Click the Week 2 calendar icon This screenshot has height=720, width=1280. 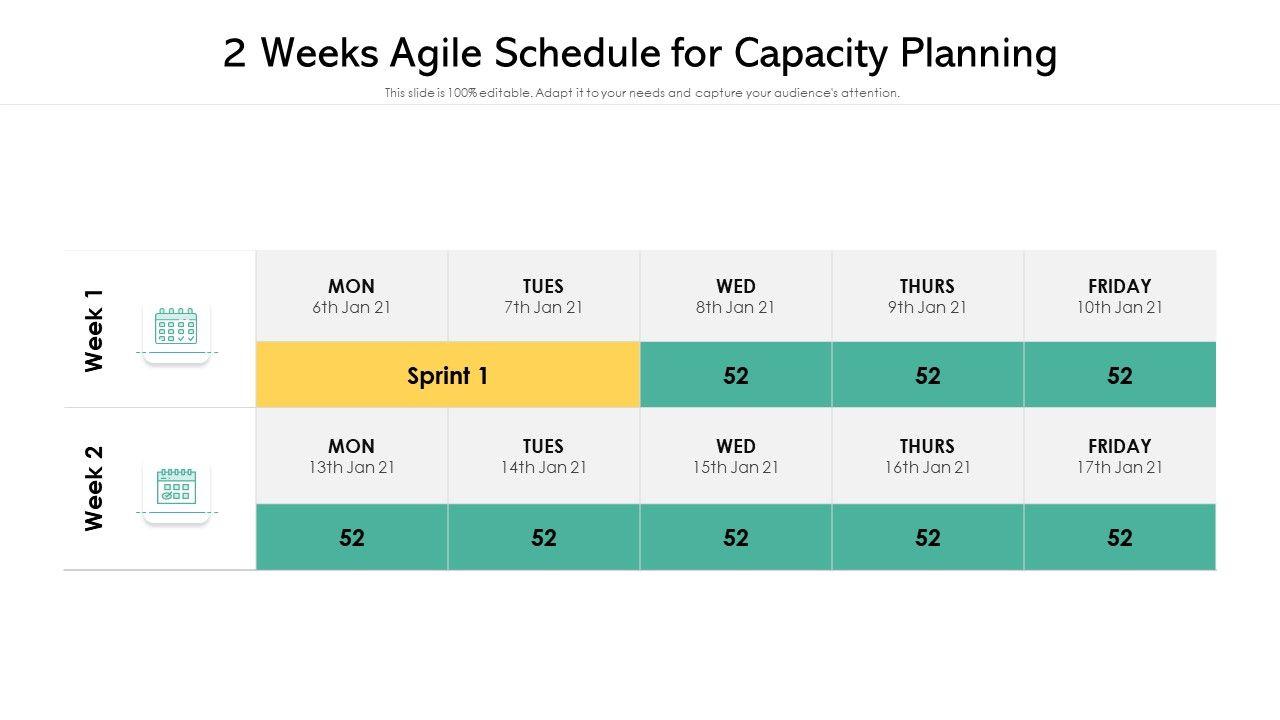click(176, 487)
